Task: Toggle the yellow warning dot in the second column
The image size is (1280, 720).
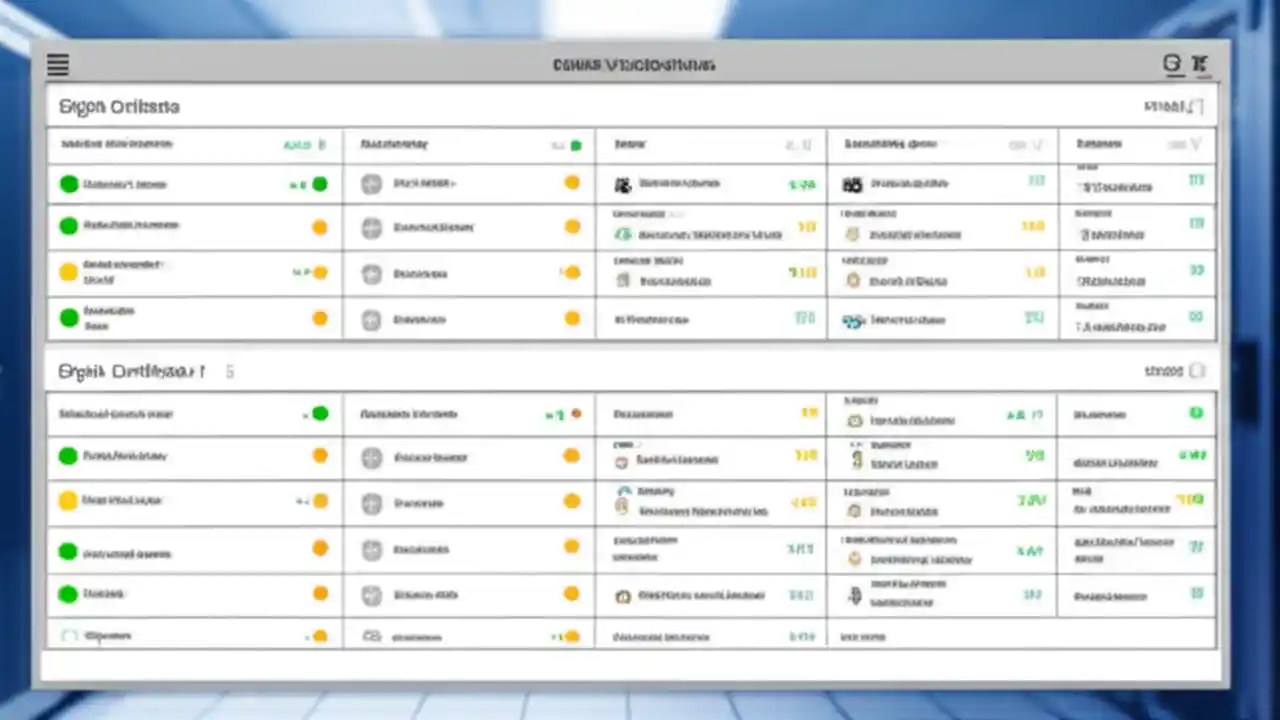Action: pyautogui.click(x=572, y=182)
